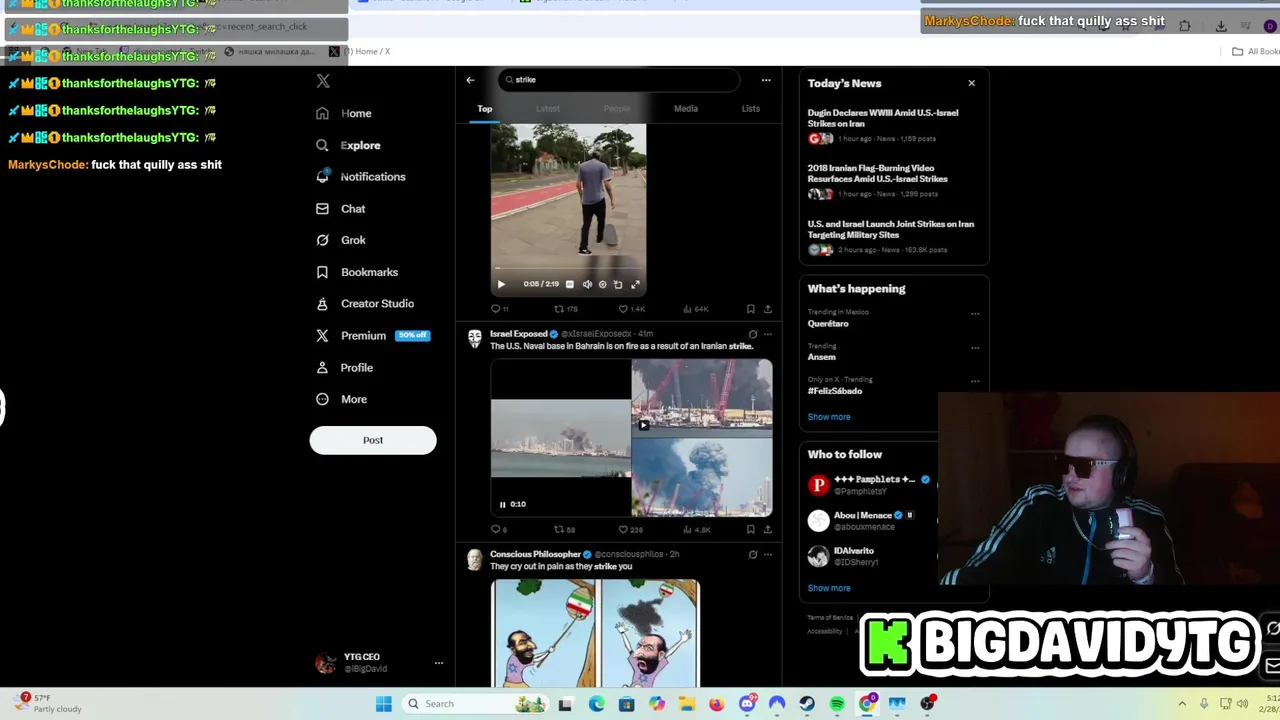Show more under What's happening

click(x=829, y=417)
